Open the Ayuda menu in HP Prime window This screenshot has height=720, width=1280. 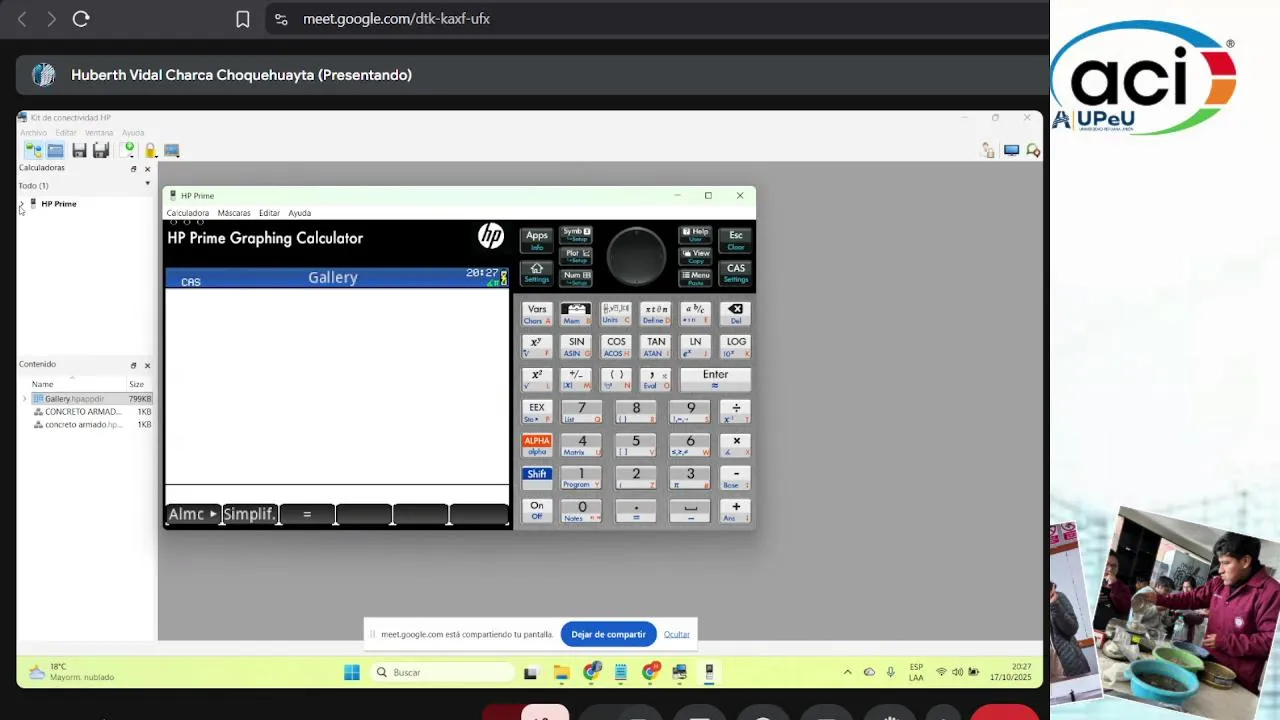click(x=300, y=213)
